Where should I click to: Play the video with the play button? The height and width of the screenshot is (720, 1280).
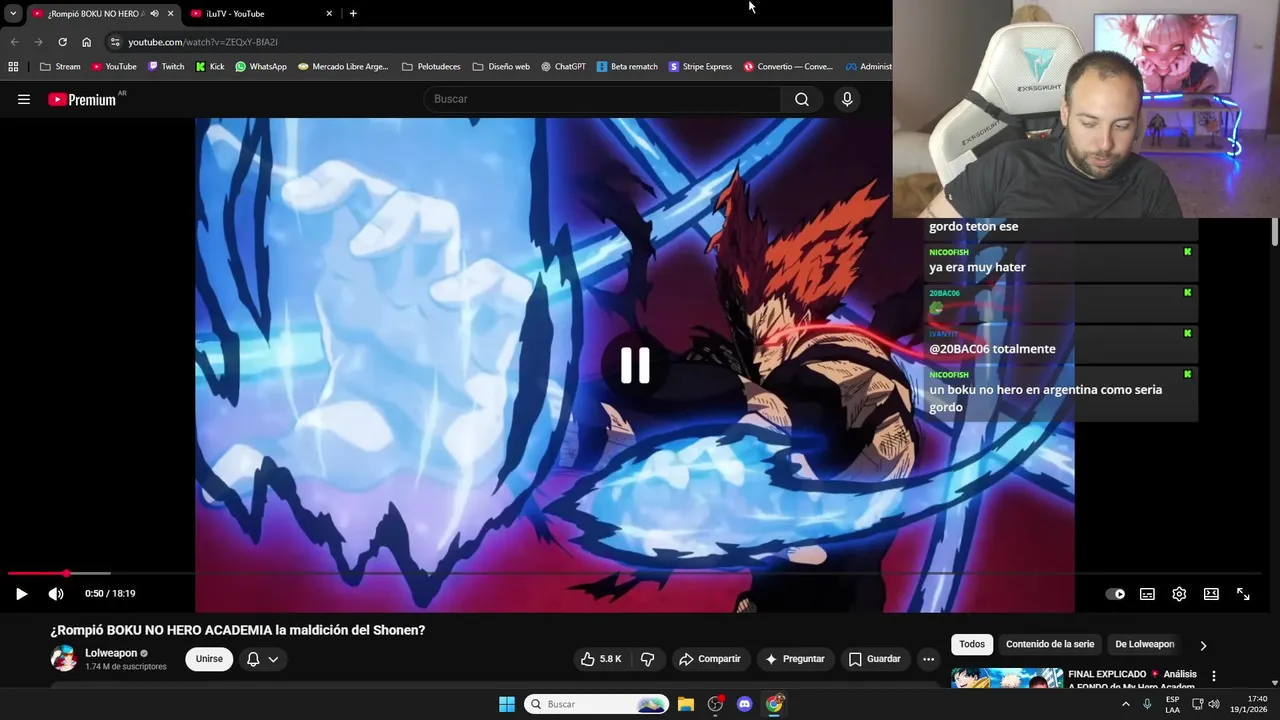click(21, 594)
